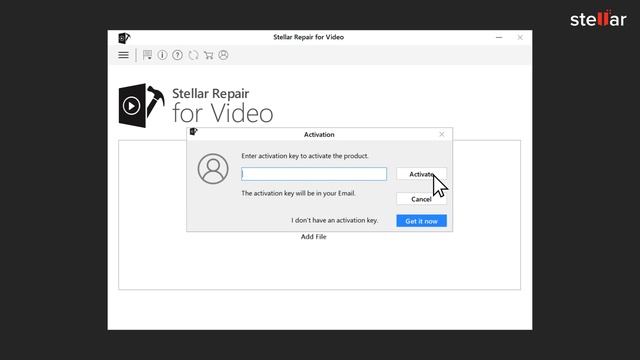Click the account activation toolbar icon
Screen dimensions: 640x360
pos(223,55)
